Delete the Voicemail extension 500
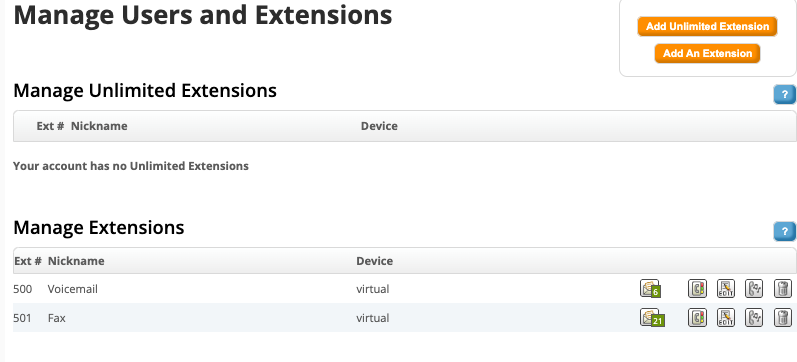The height and width of the screenshot is (362, 797). 783,288
